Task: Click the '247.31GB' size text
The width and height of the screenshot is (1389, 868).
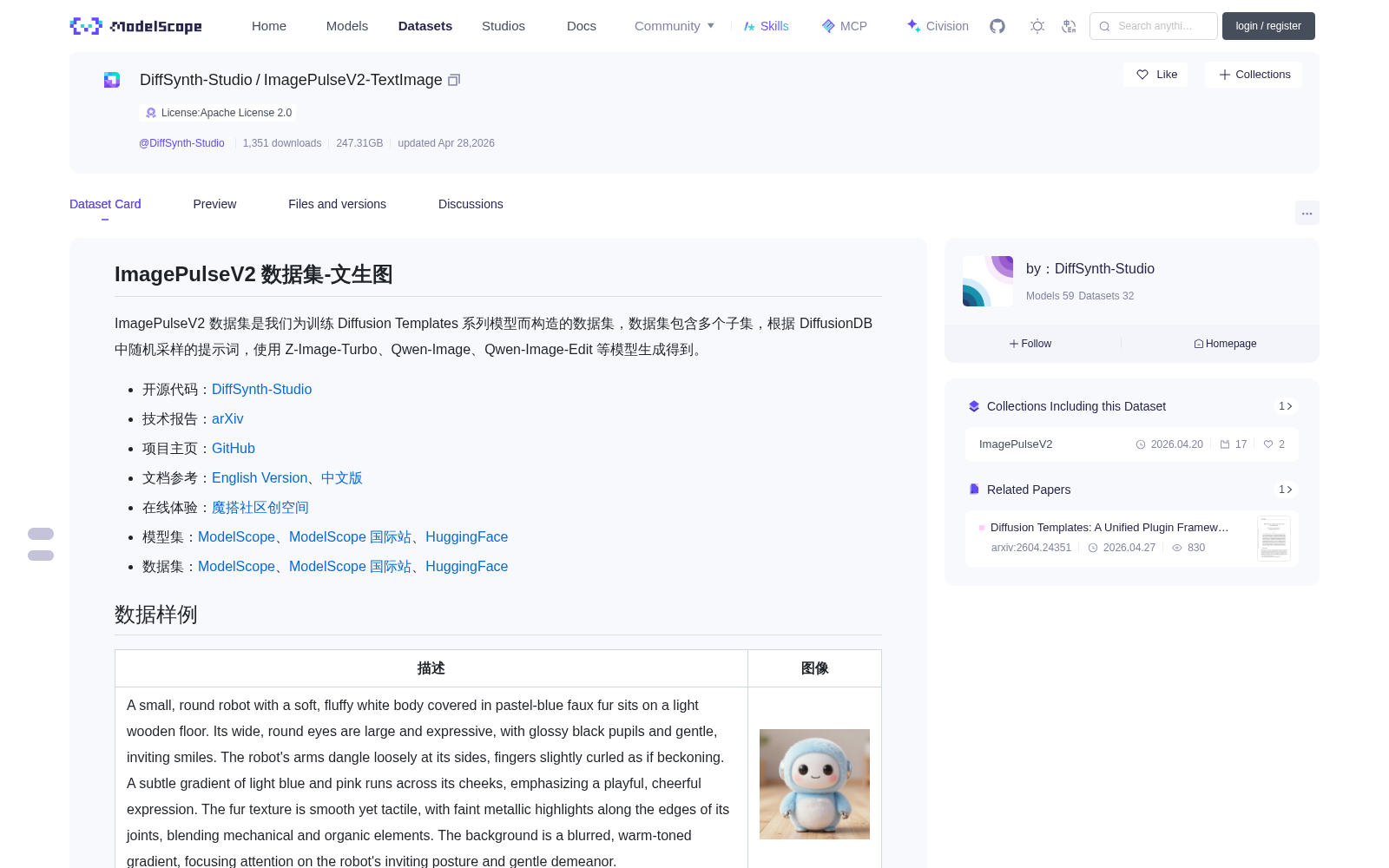Action: pos(359,143)
